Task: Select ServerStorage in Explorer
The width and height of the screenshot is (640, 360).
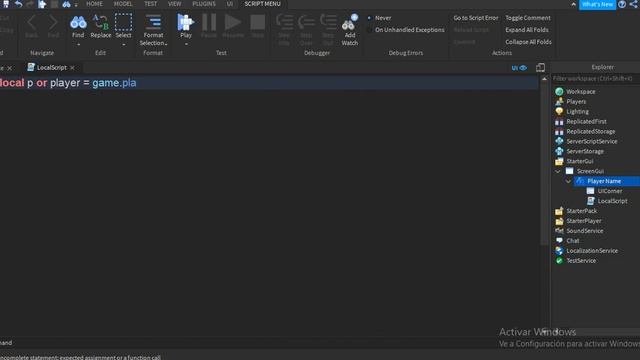Action: pyautogui.click(x=584, y=151)
